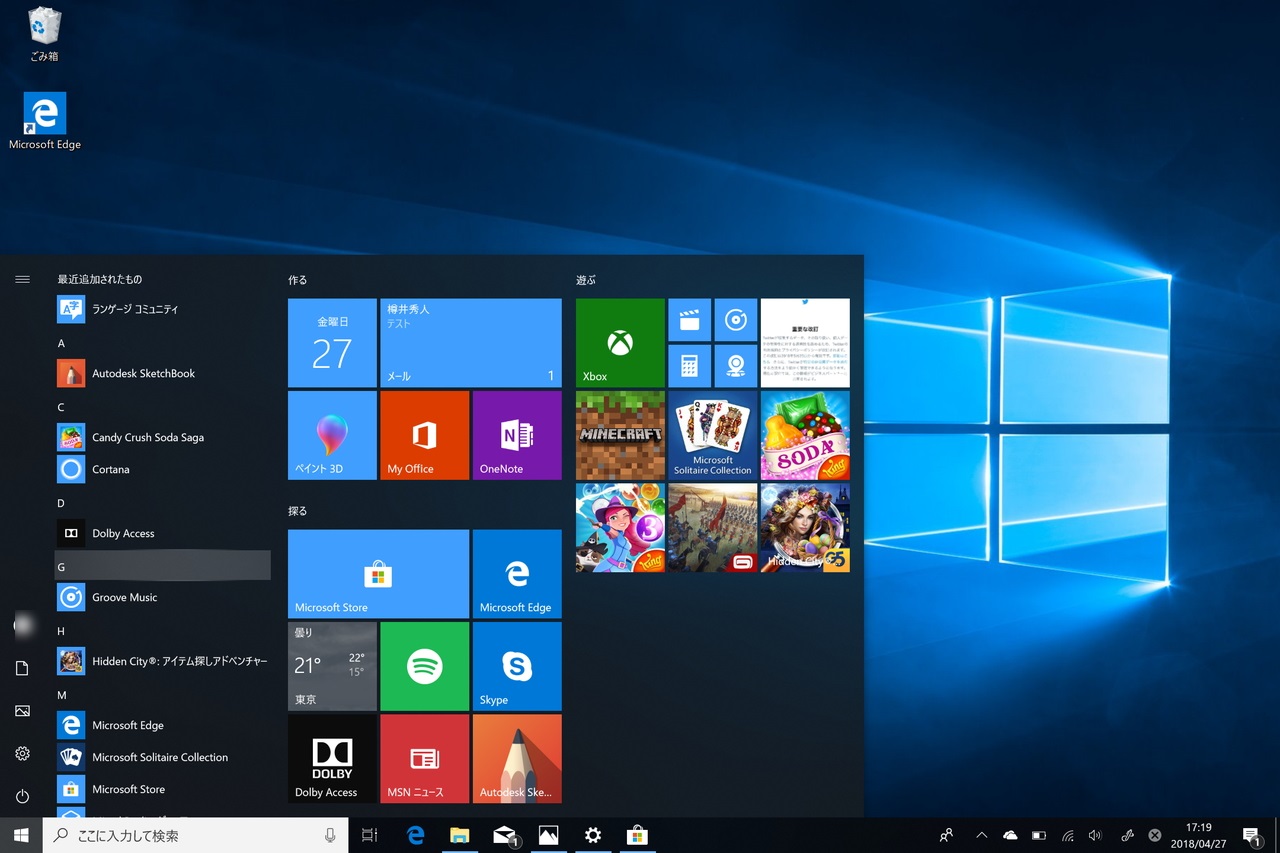
Task: Open Dolby Access in the app list
Action: pyautogui.click(x=163, y=533)
